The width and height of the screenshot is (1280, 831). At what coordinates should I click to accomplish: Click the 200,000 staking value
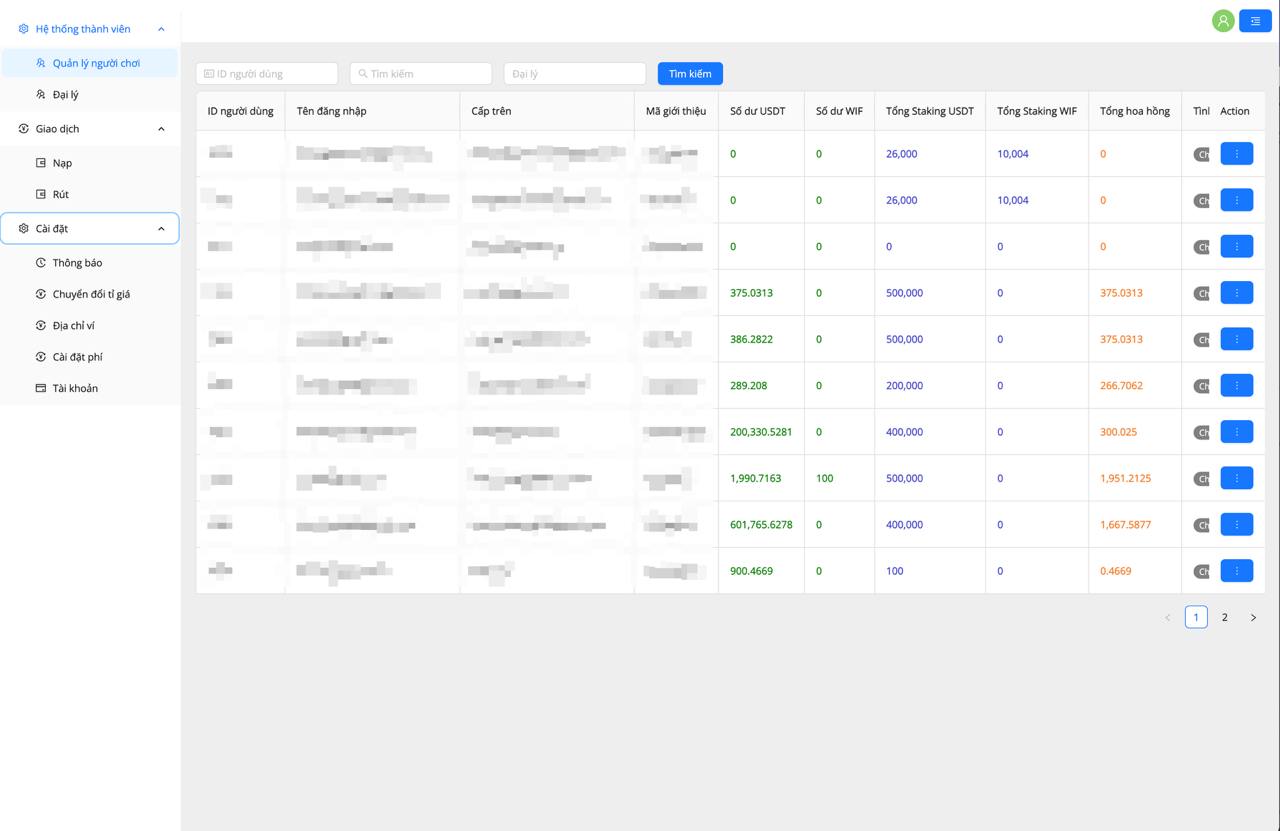[x=904, y=386]
